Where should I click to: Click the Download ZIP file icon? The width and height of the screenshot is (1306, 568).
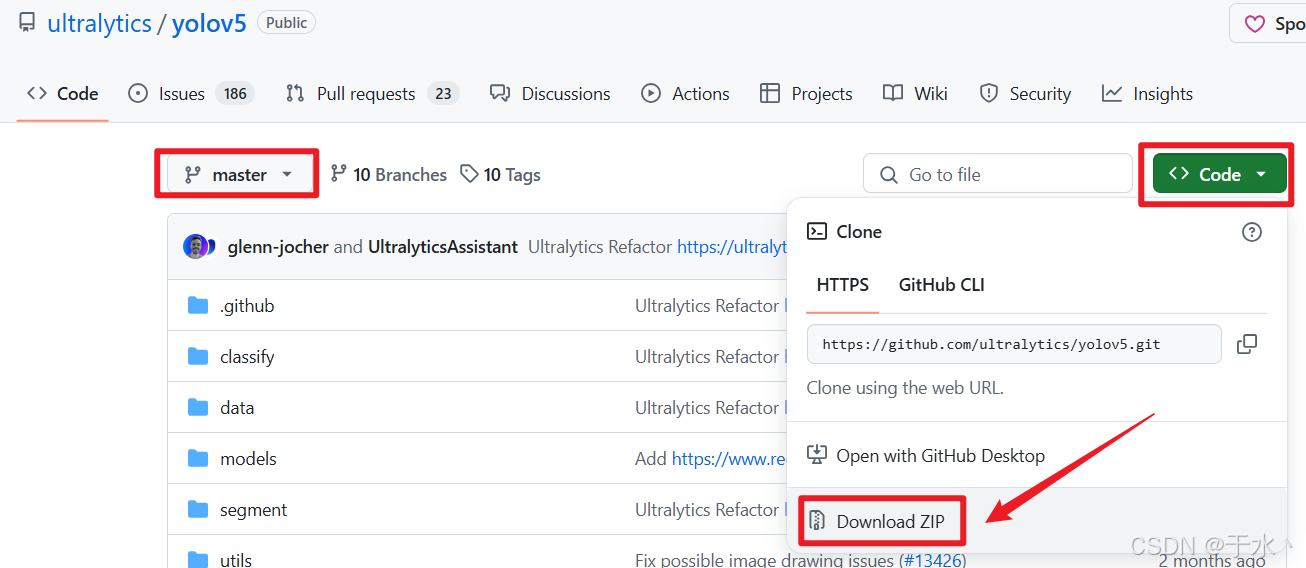coord(817,521)
